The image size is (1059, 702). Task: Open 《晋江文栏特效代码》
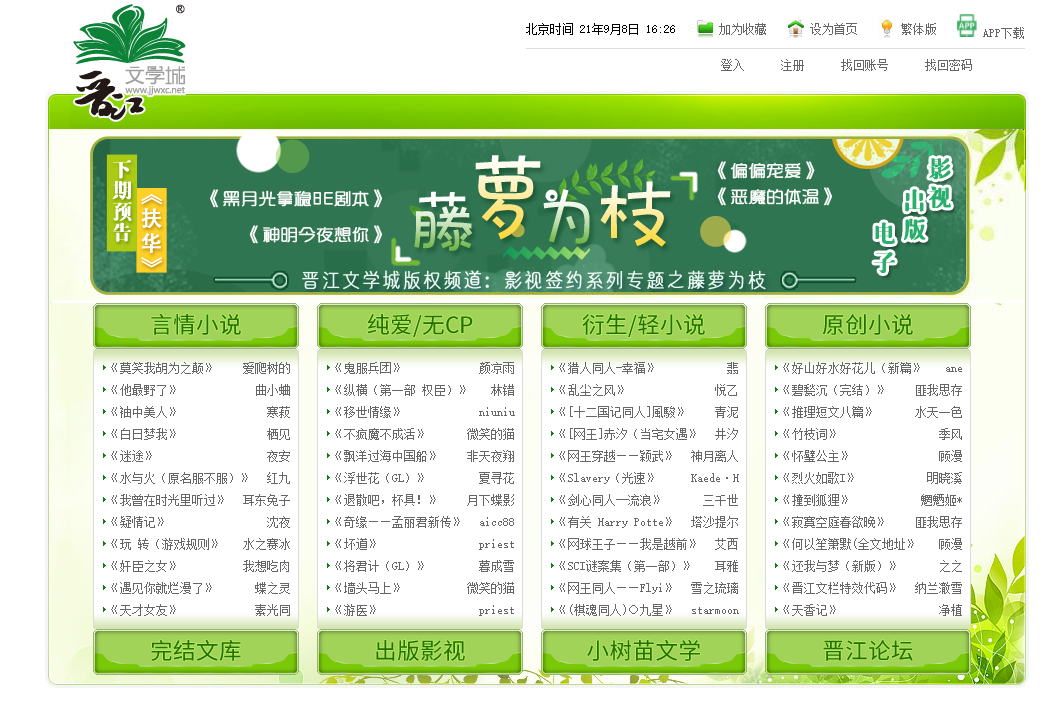tap(840, 588)
